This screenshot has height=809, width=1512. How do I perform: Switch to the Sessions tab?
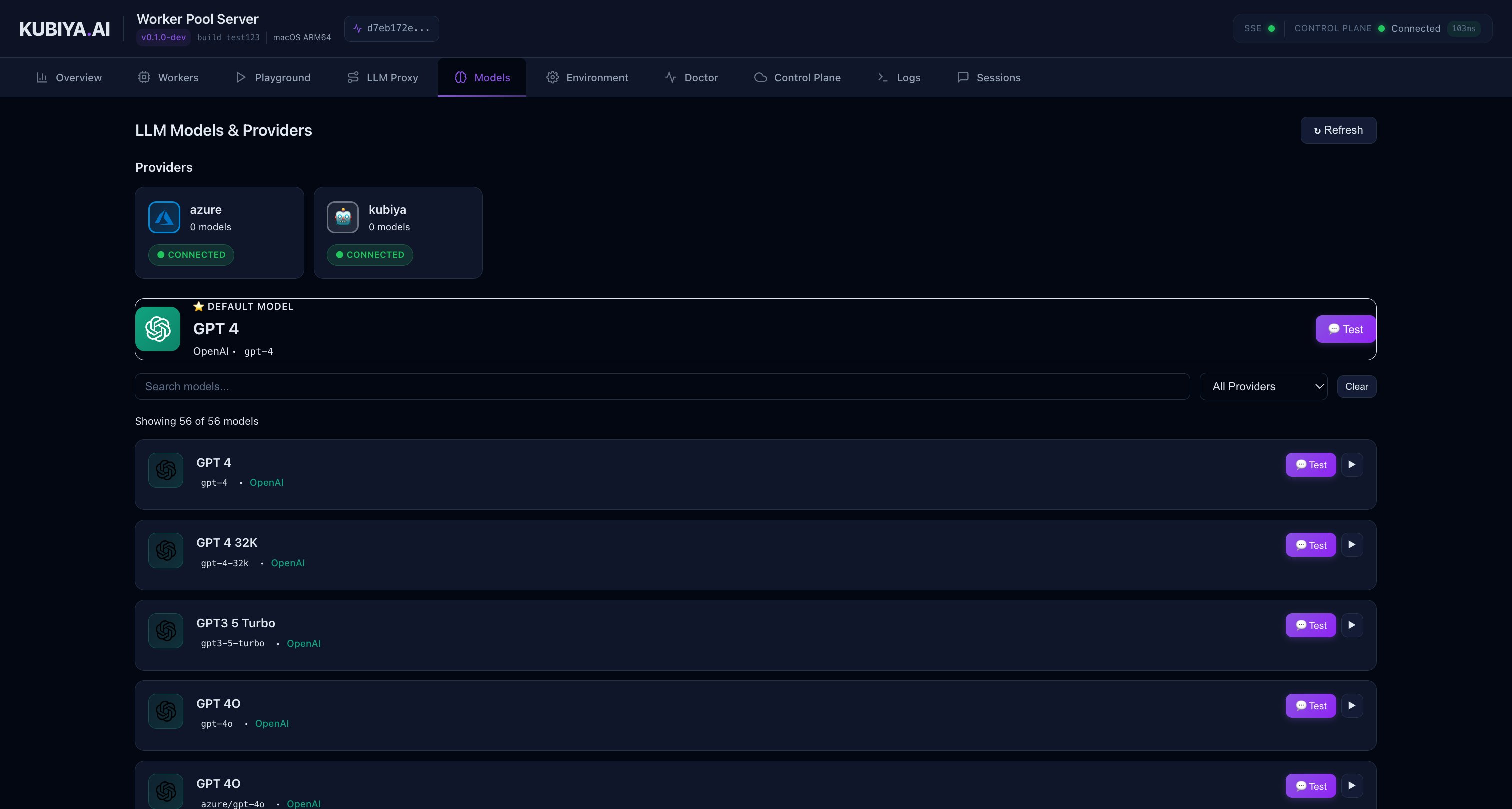pyautogui.click(x=989, y=77)
